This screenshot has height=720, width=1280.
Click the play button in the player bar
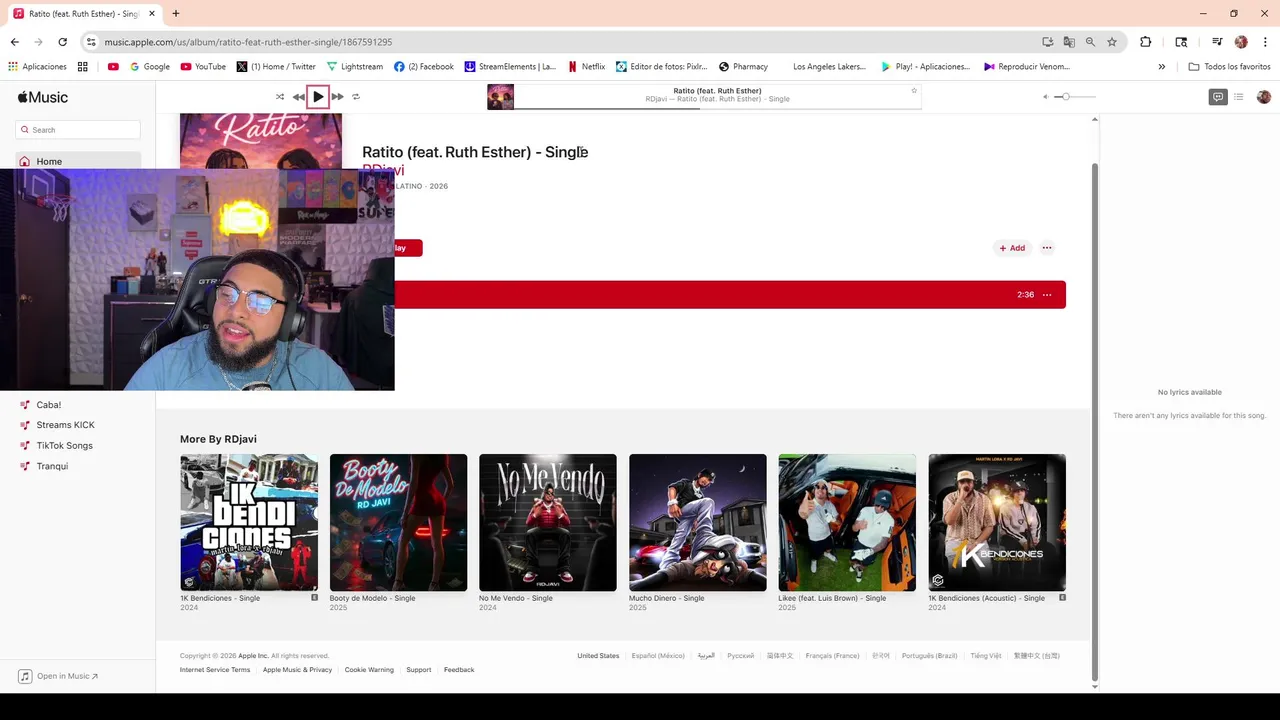(318, 97)
